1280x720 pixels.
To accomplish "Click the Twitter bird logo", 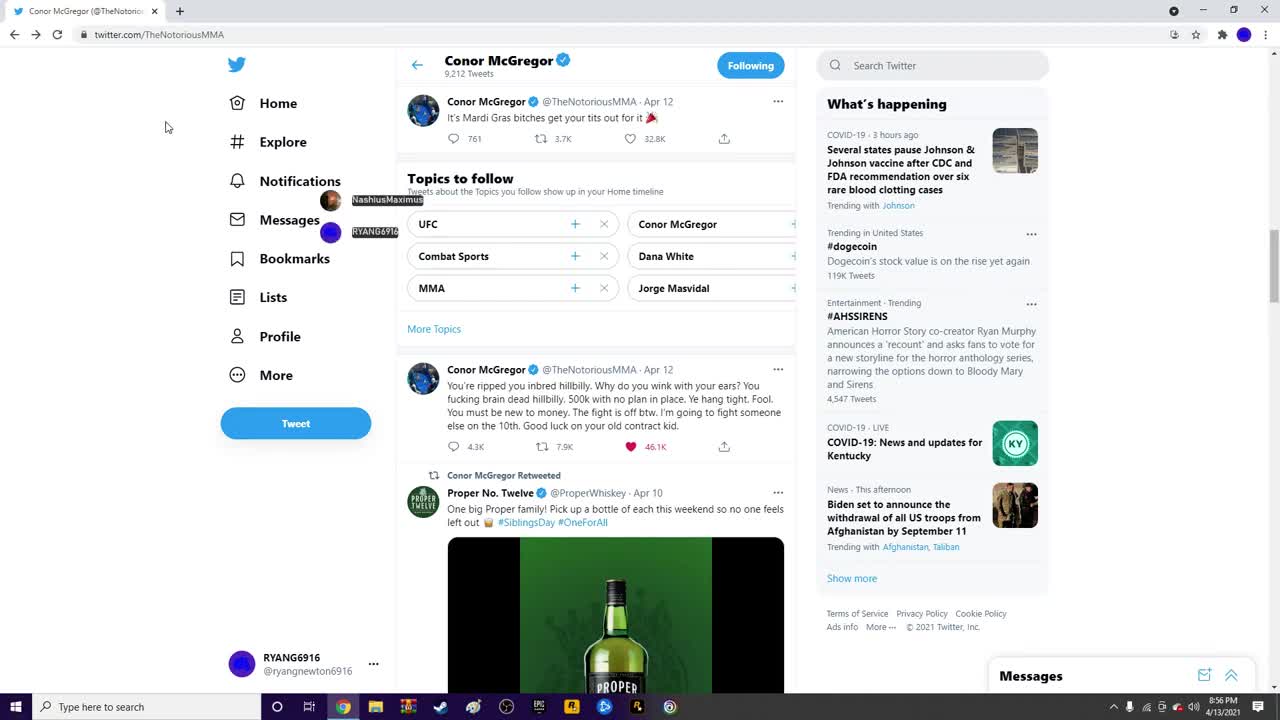I will click(x=236, y=65).
